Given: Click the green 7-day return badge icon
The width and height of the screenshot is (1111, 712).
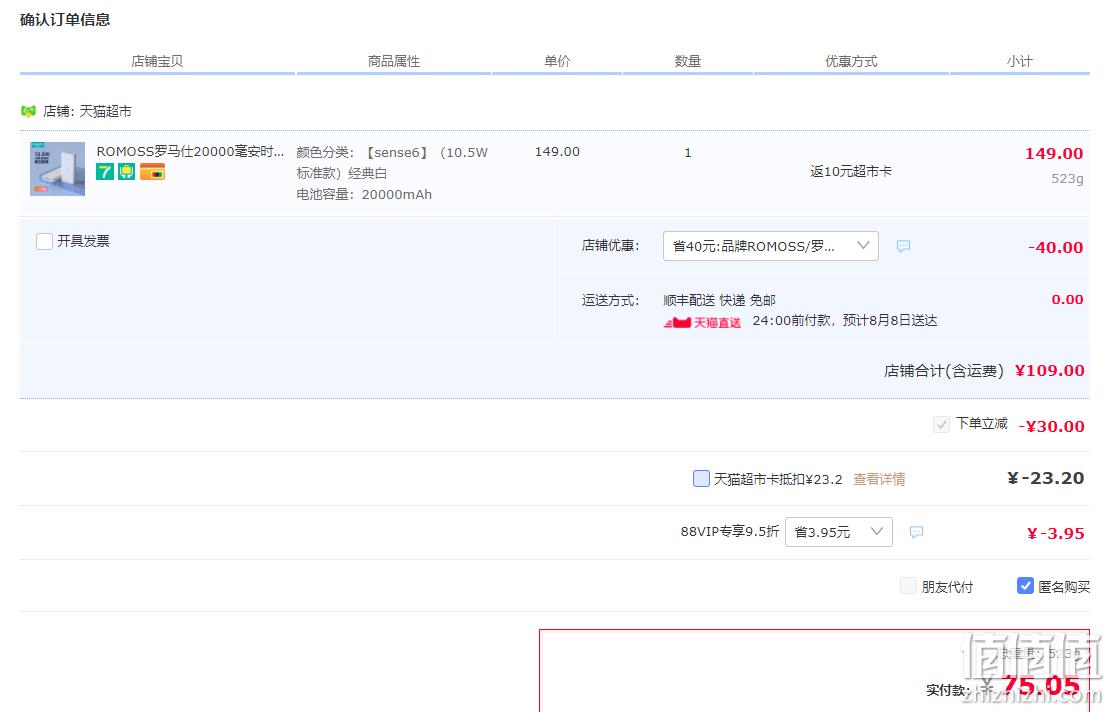Looking at the screenshot, I should [105, 171].
